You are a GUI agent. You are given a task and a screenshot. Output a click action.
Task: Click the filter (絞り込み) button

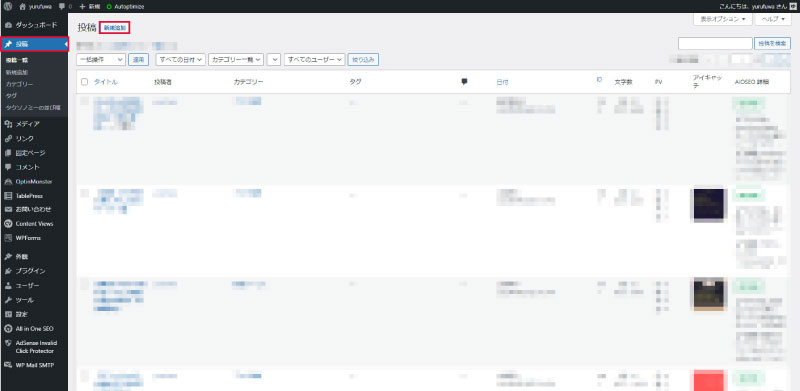tap(363, 60)
